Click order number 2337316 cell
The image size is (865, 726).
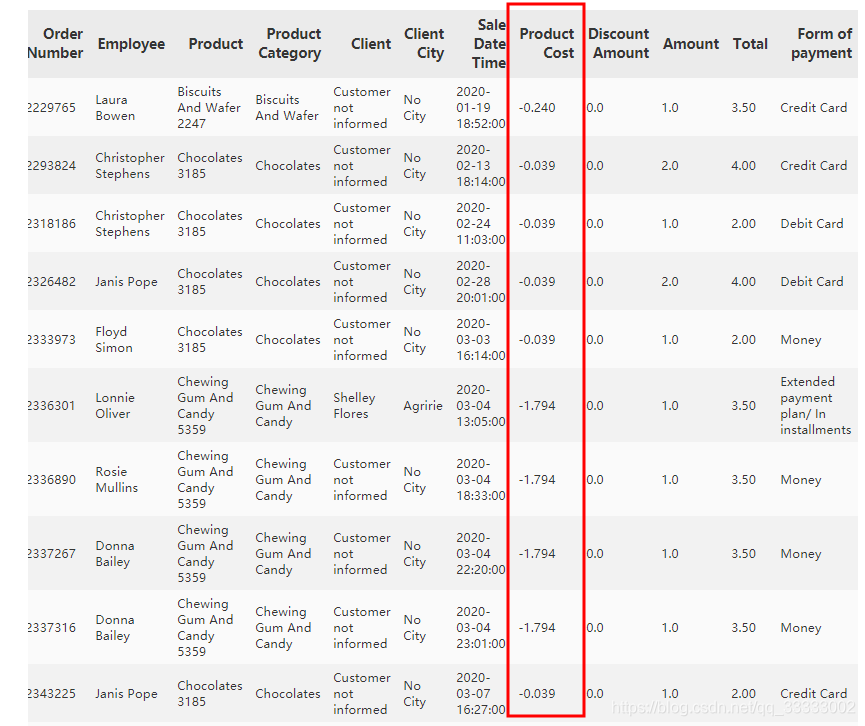pos(52,627)
